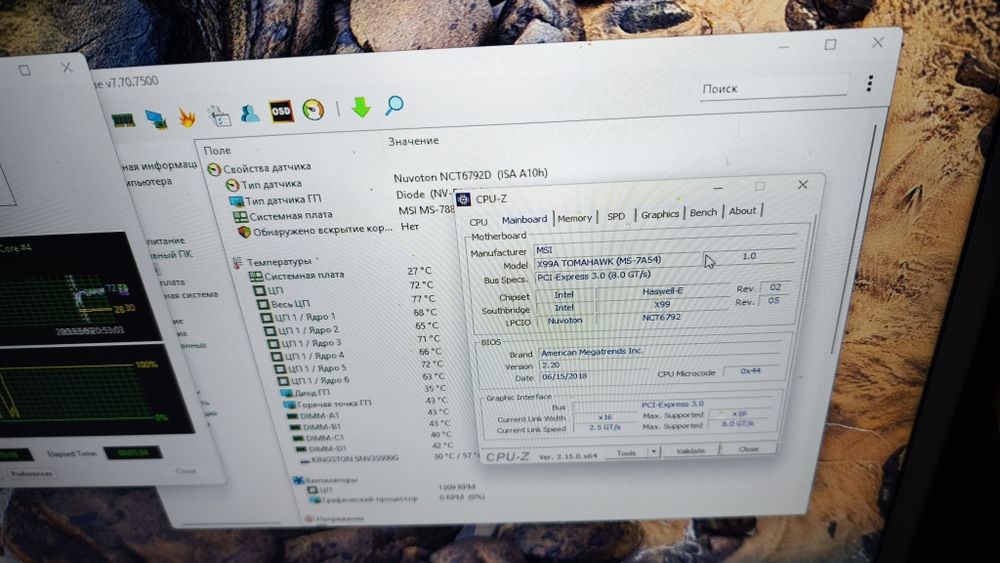Click the 'Диод ГП' GPU icon
The image size is (1000, 563).
pos(286,393)
